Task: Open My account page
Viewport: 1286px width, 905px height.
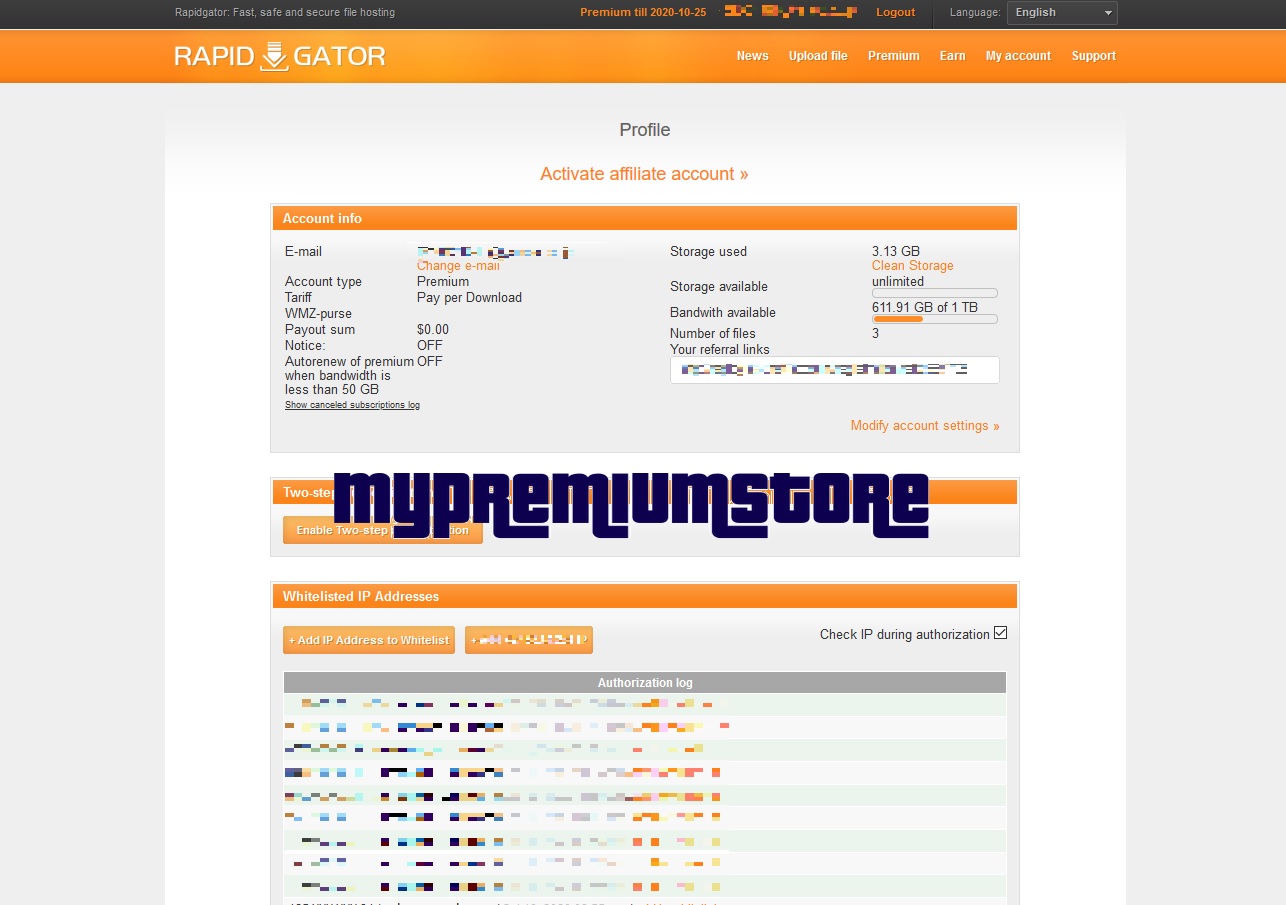Action: coord(1018,56)
